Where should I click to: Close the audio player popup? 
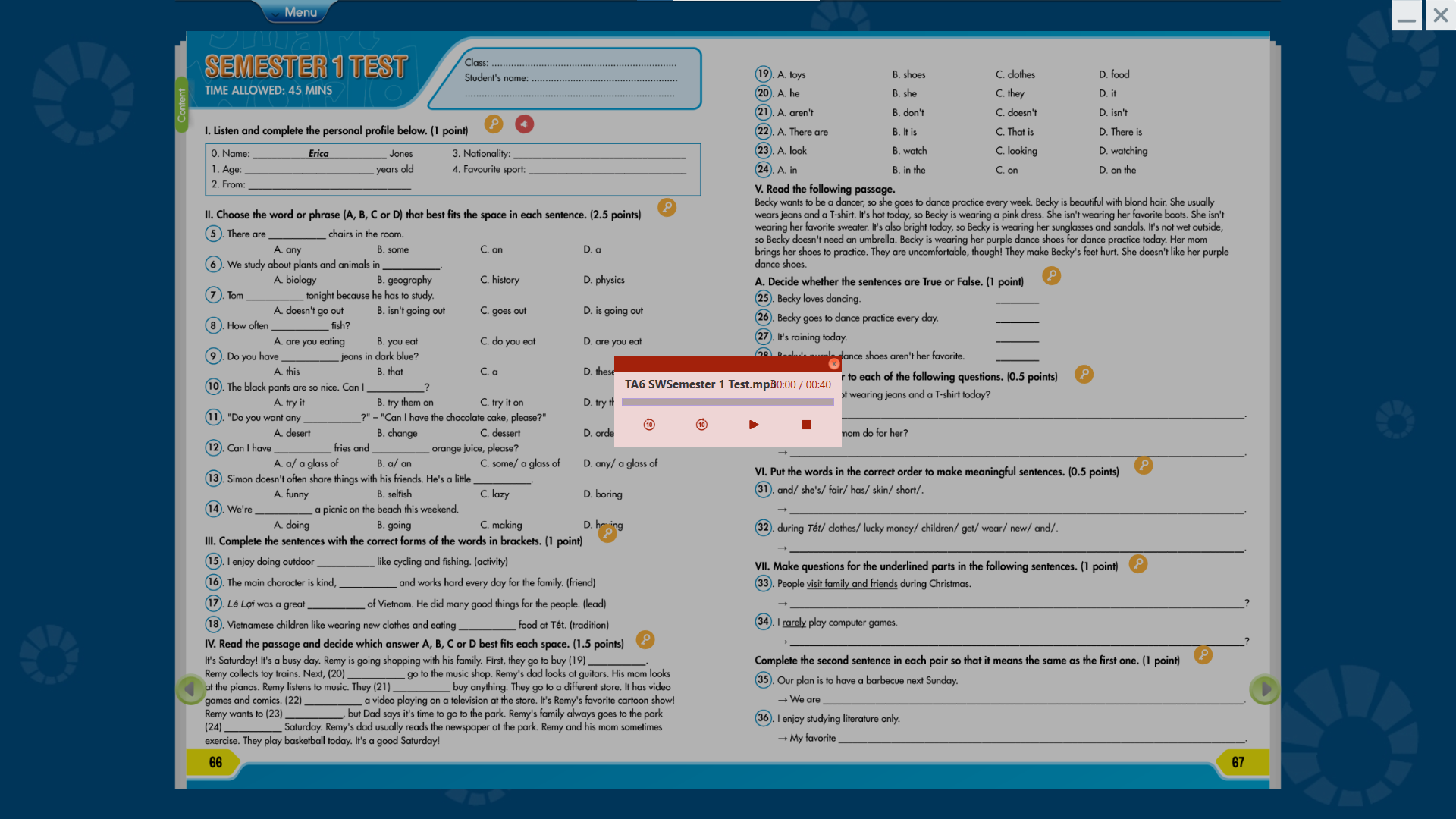pyautogui.click(x=834, y=364)
